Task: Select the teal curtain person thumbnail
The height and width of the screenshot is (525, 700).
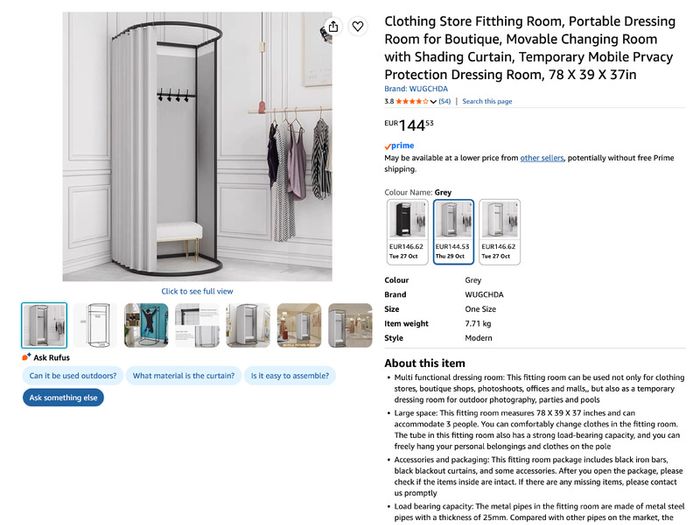Action: [146, 325]
